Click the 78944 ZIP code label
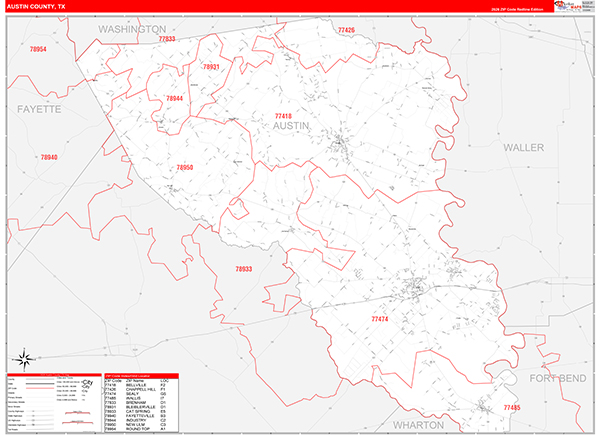This screenshot has height=435, width=600. (174, 98)
